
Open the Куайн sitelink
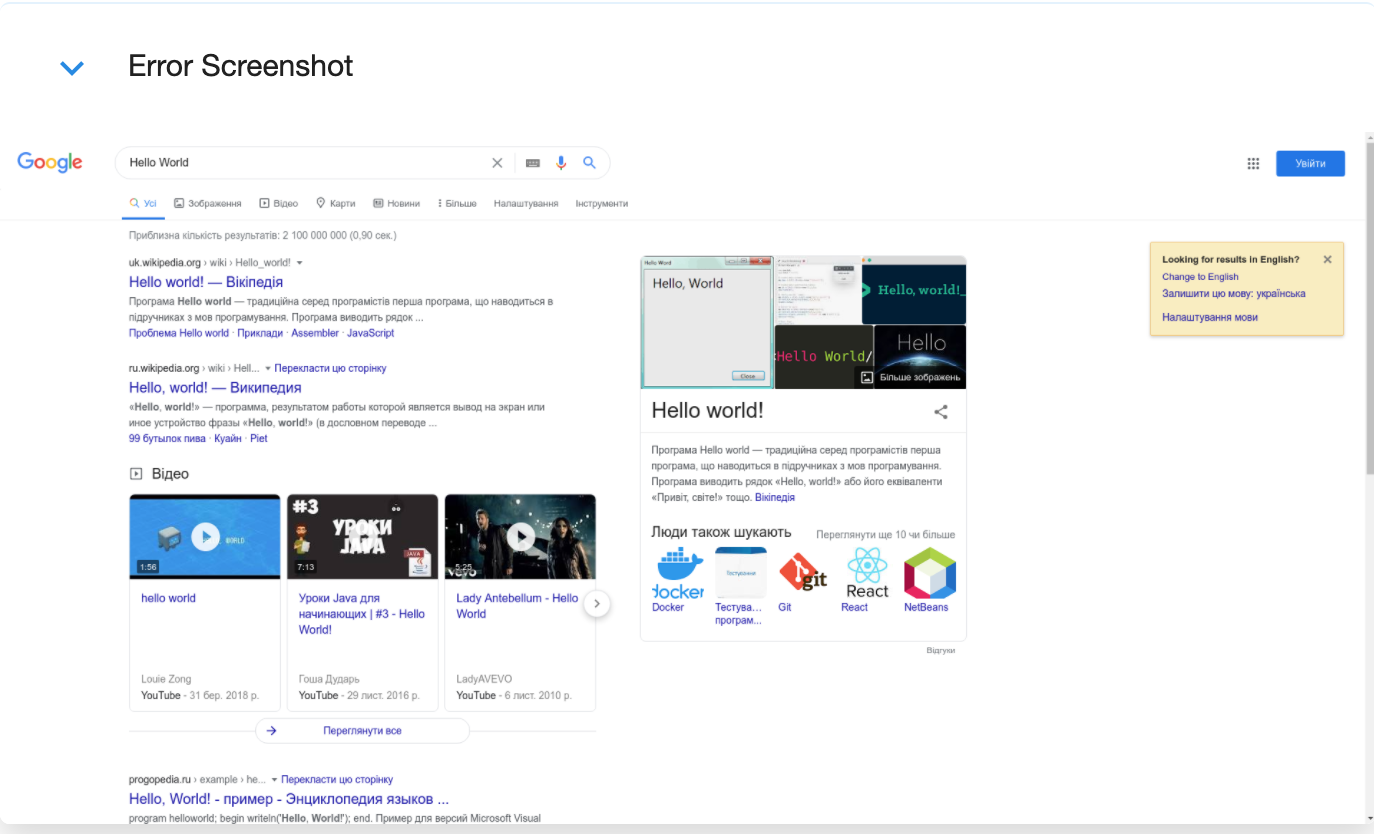[x=228, y=438]
